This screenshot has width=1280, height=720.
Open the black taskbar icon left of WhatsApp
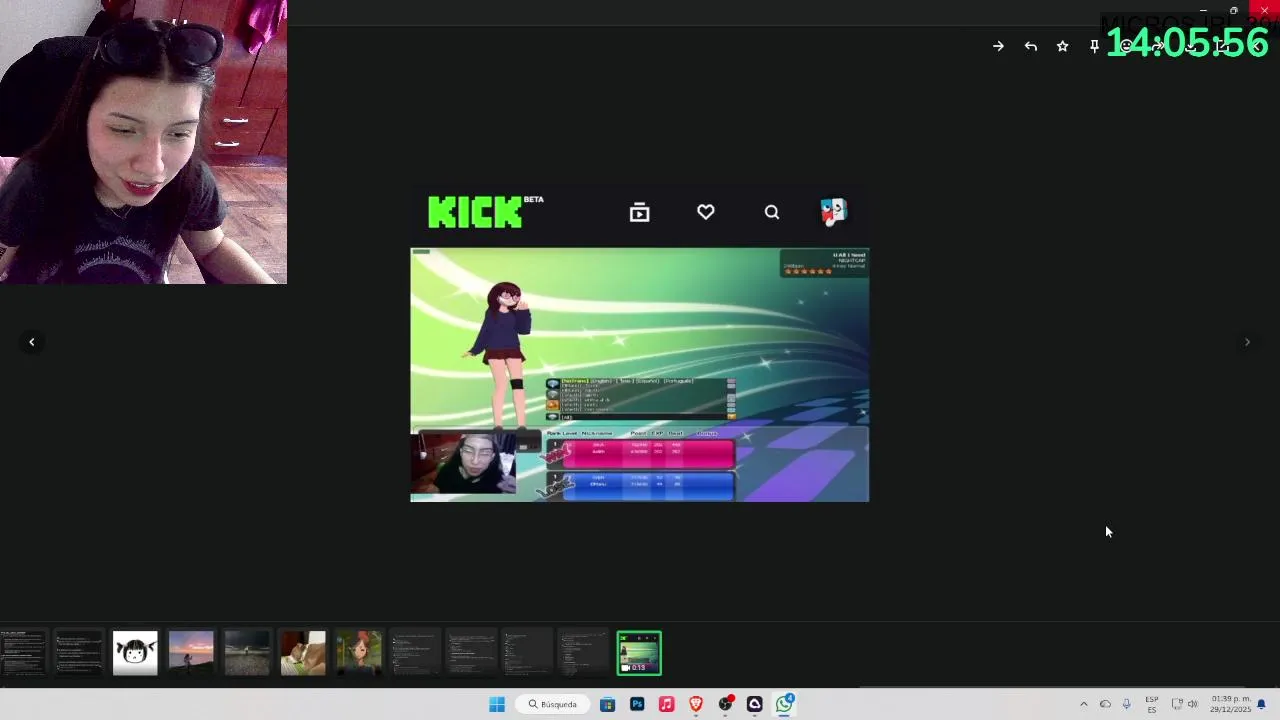click(x=754, y=704)
